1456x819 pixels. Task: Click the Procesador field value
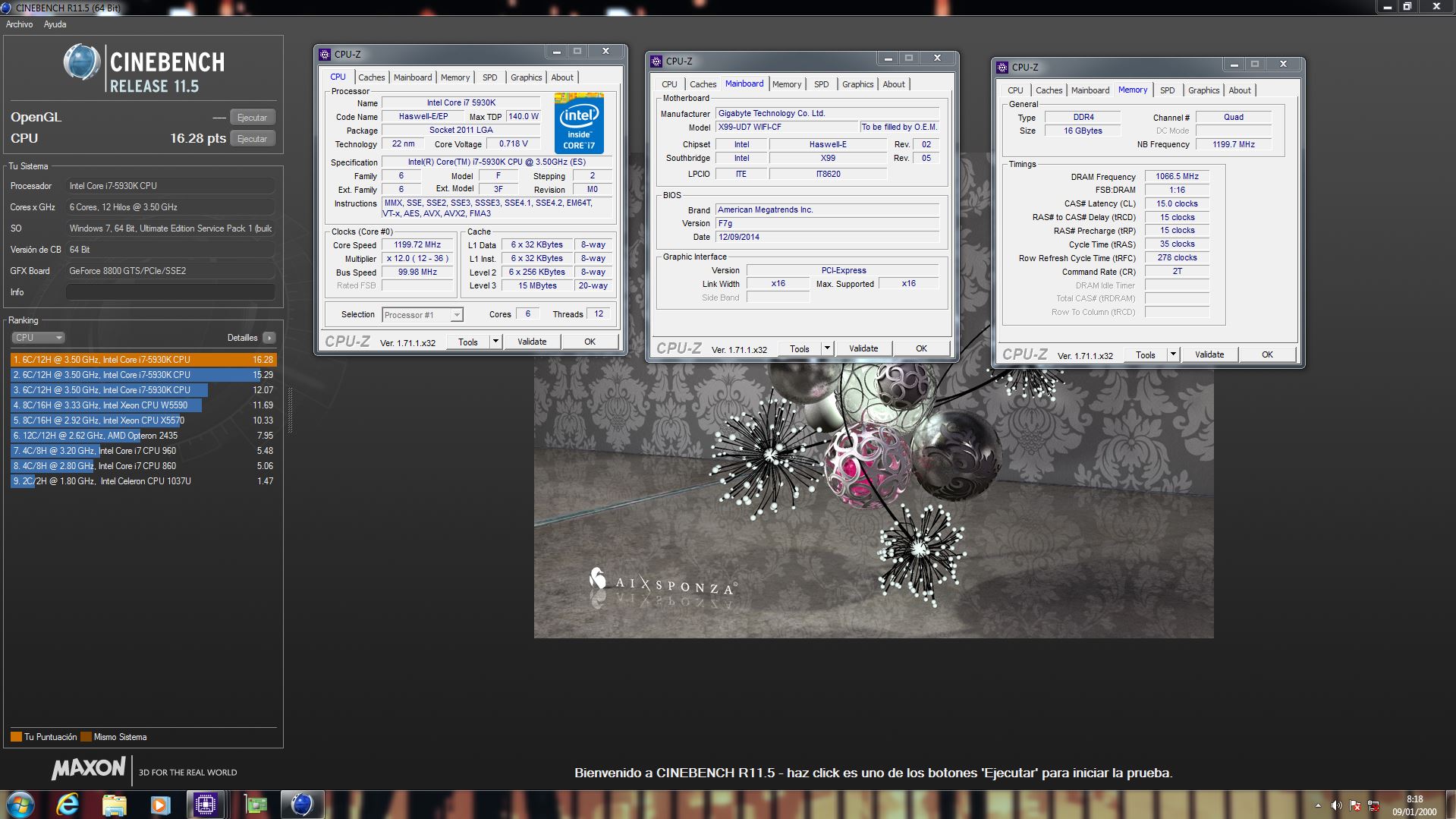point(171,186)
